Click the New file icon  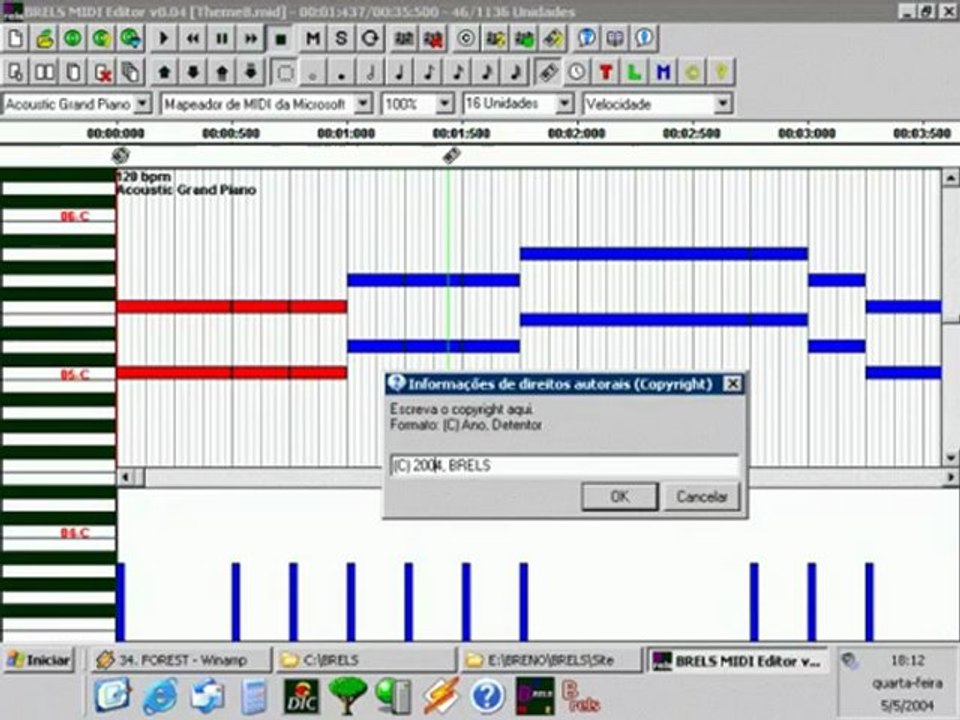pos(15,39)
